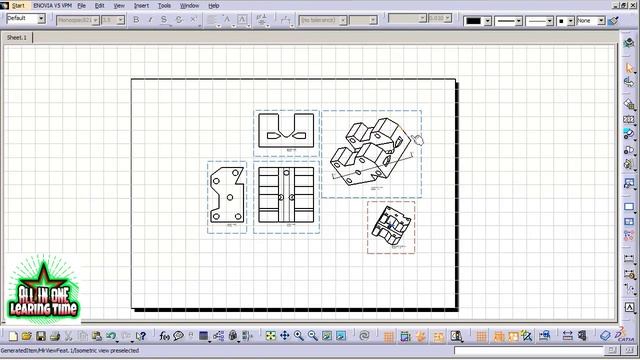
Task: Click the Broken View icon
Action: click(x=629, y=164)
